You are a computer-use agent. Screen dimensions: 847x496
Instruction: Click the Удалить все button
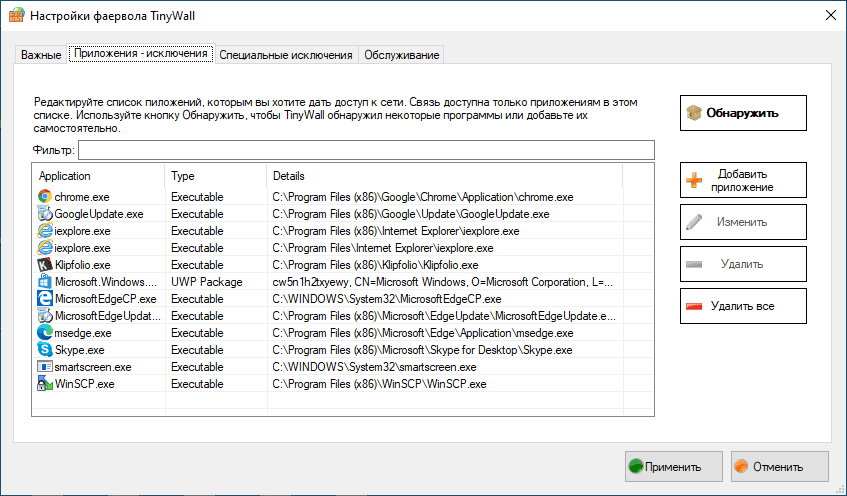(742, 306)
